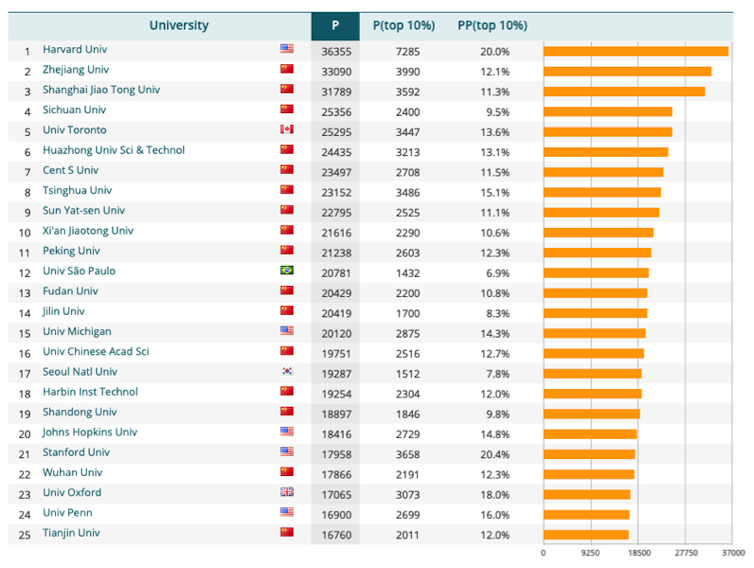Screen dimensions: 754x568
Task: Click the UK flag next to Univ Oxford
Action: (x=287, y=493)
